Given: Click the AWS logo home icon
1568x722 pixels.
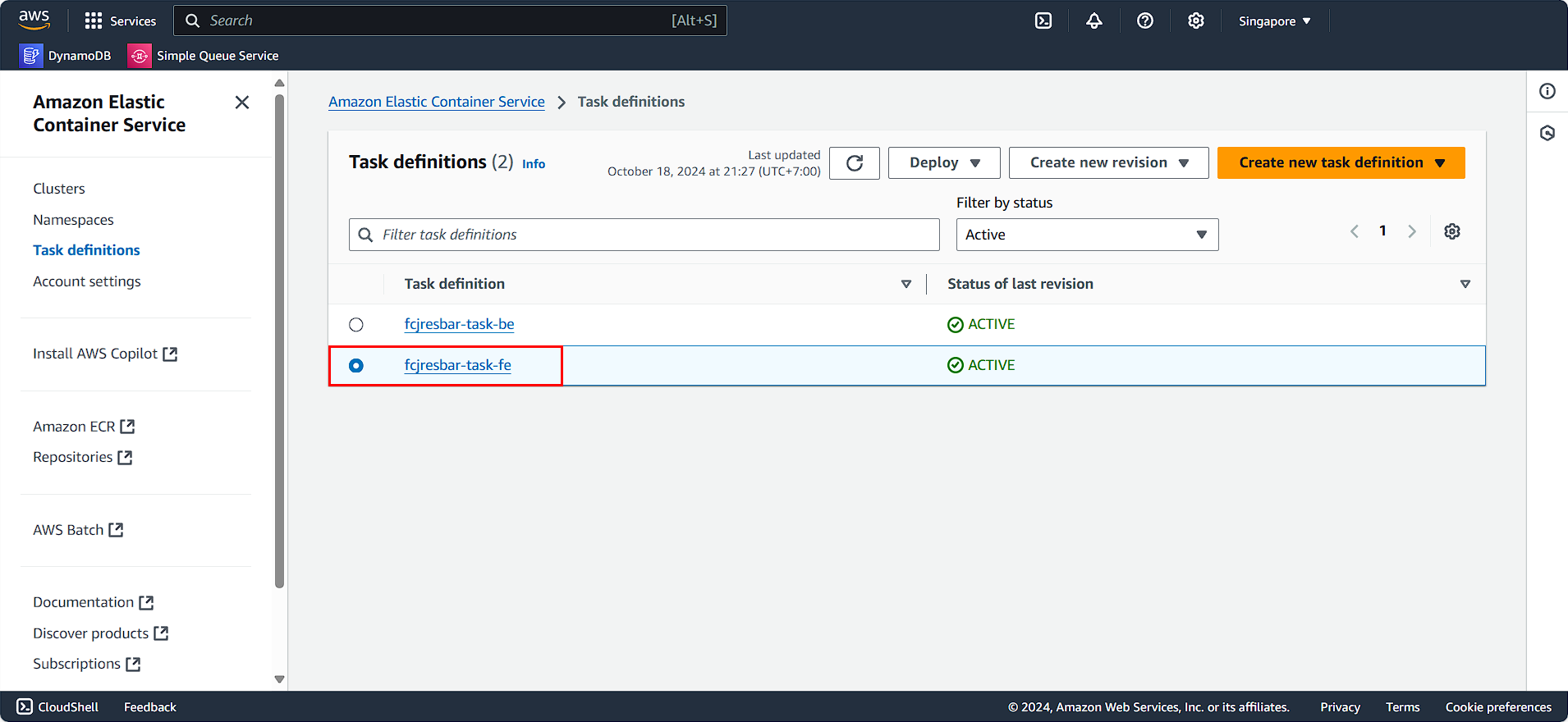Looking at the screenshot, I should tap(34, 20).
